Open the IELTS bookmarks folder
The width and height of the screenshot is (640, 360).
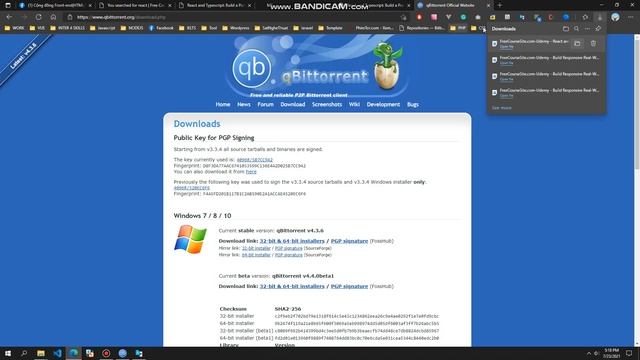[187, 28]
